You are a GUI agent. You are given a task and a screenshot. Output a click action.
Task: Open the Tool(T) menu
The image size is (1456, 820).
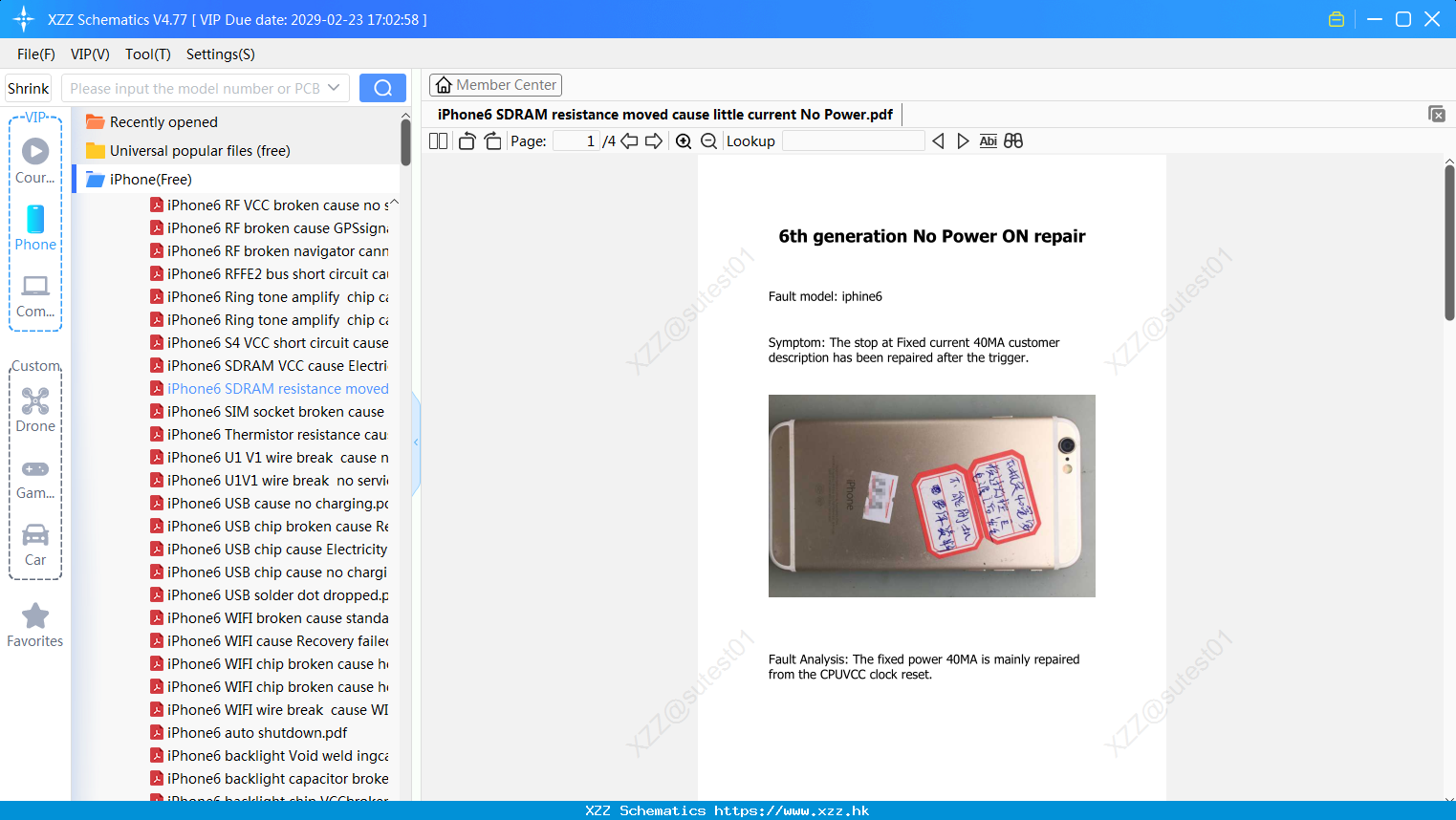click(x=148, y=54)
